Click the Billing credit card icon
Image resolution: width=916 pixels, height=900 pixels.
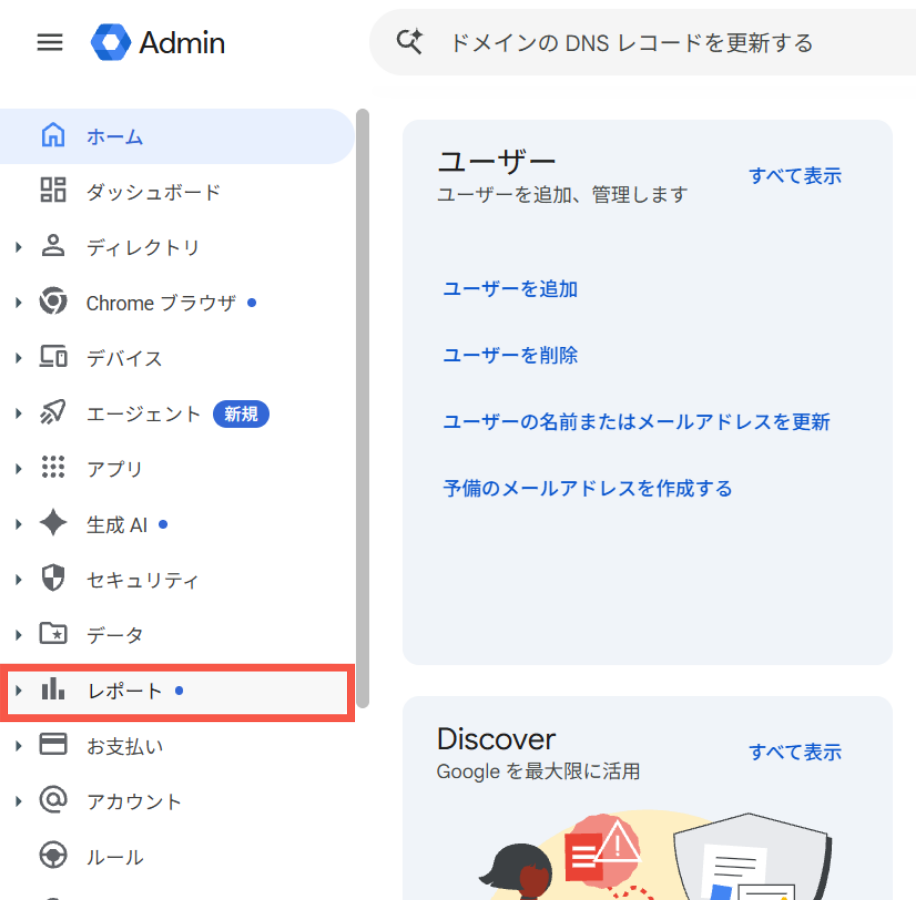[x=53, y=745]
